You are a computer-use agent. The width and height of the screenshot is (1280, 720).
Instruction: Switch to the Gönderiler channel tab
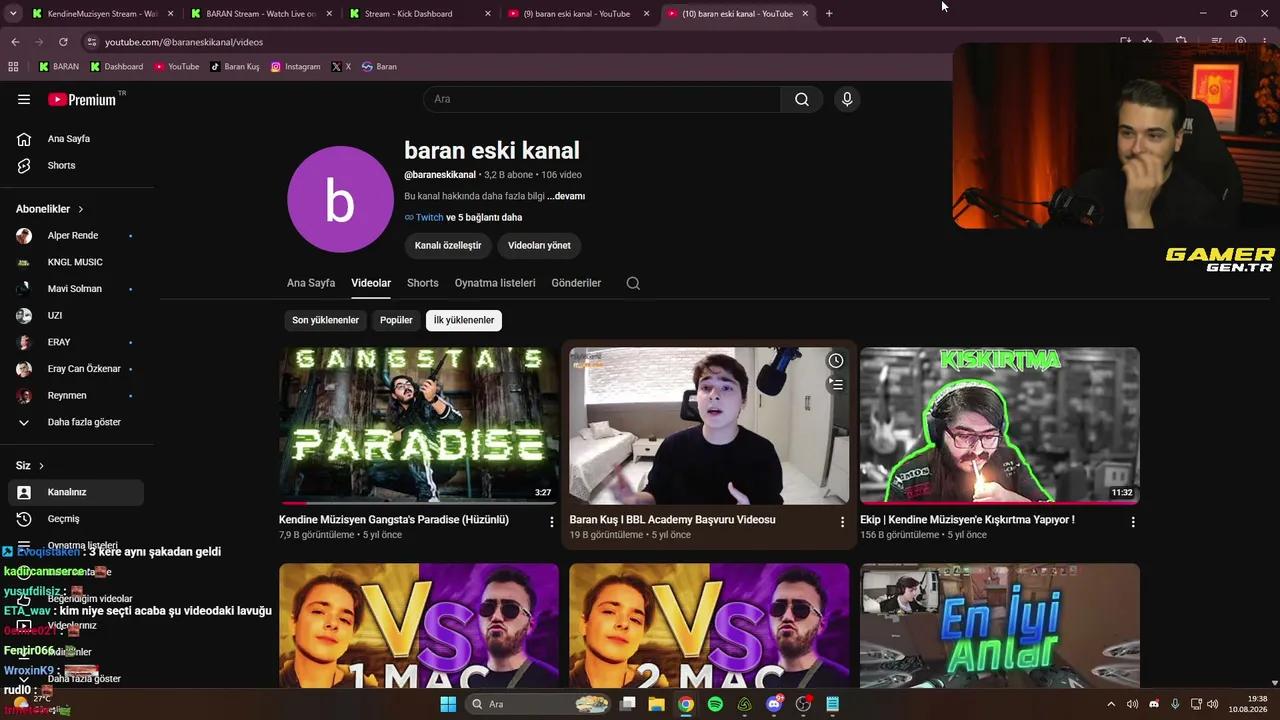click(x=576, y=283)
